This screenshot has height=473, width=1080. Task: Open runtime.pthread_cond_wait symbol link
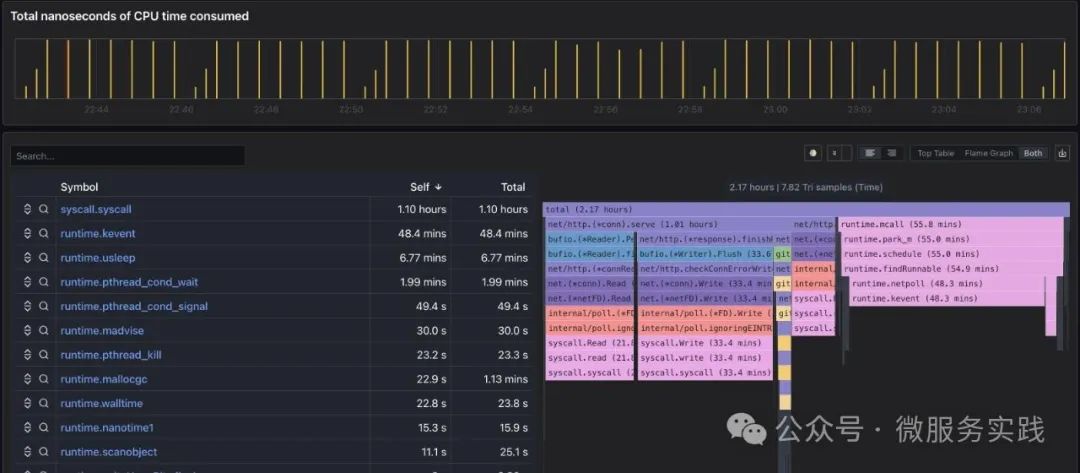(x=129, y=282)
